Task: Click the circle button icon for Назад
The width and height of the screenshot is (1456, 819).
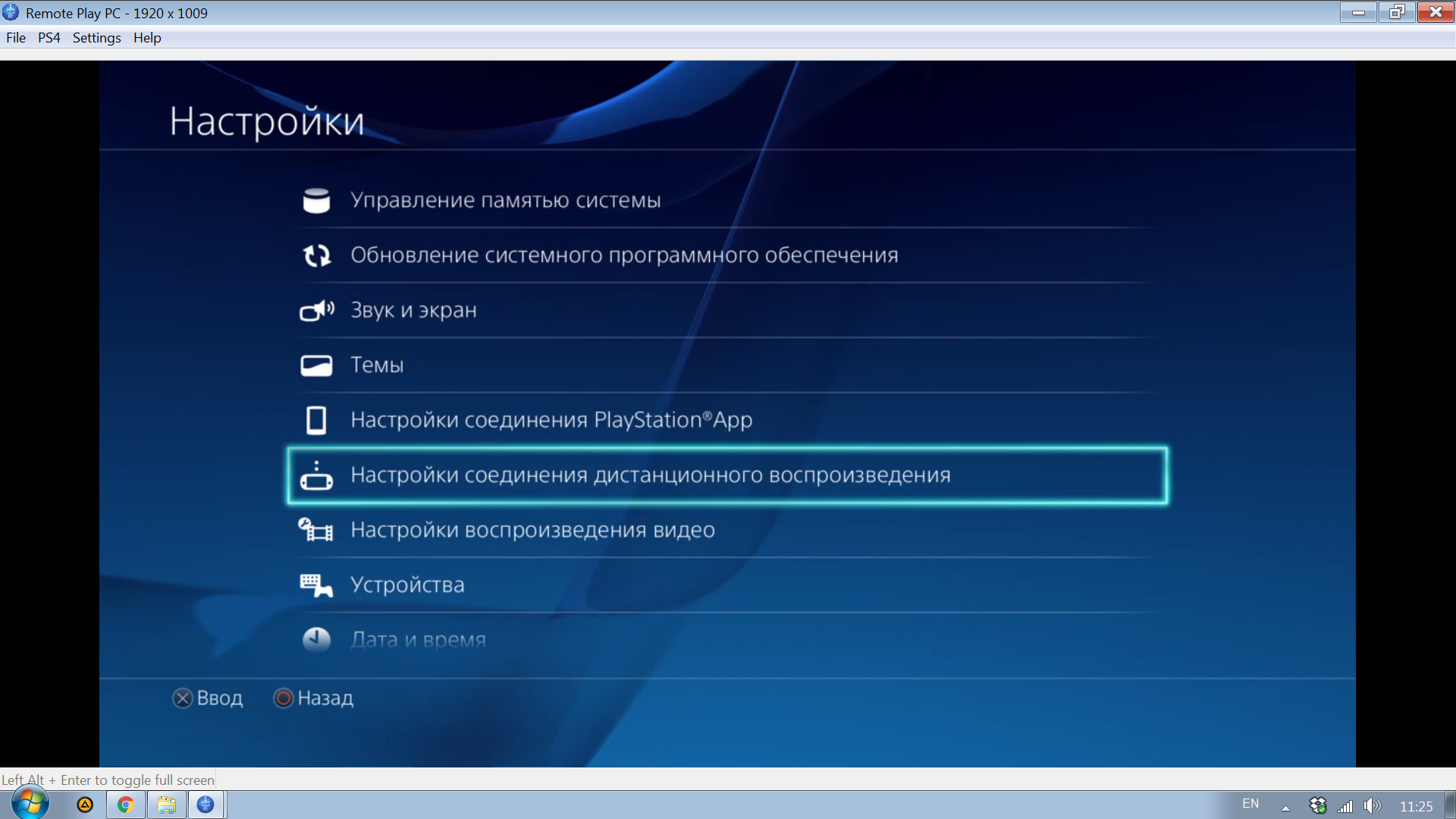Action: (284, 698)
